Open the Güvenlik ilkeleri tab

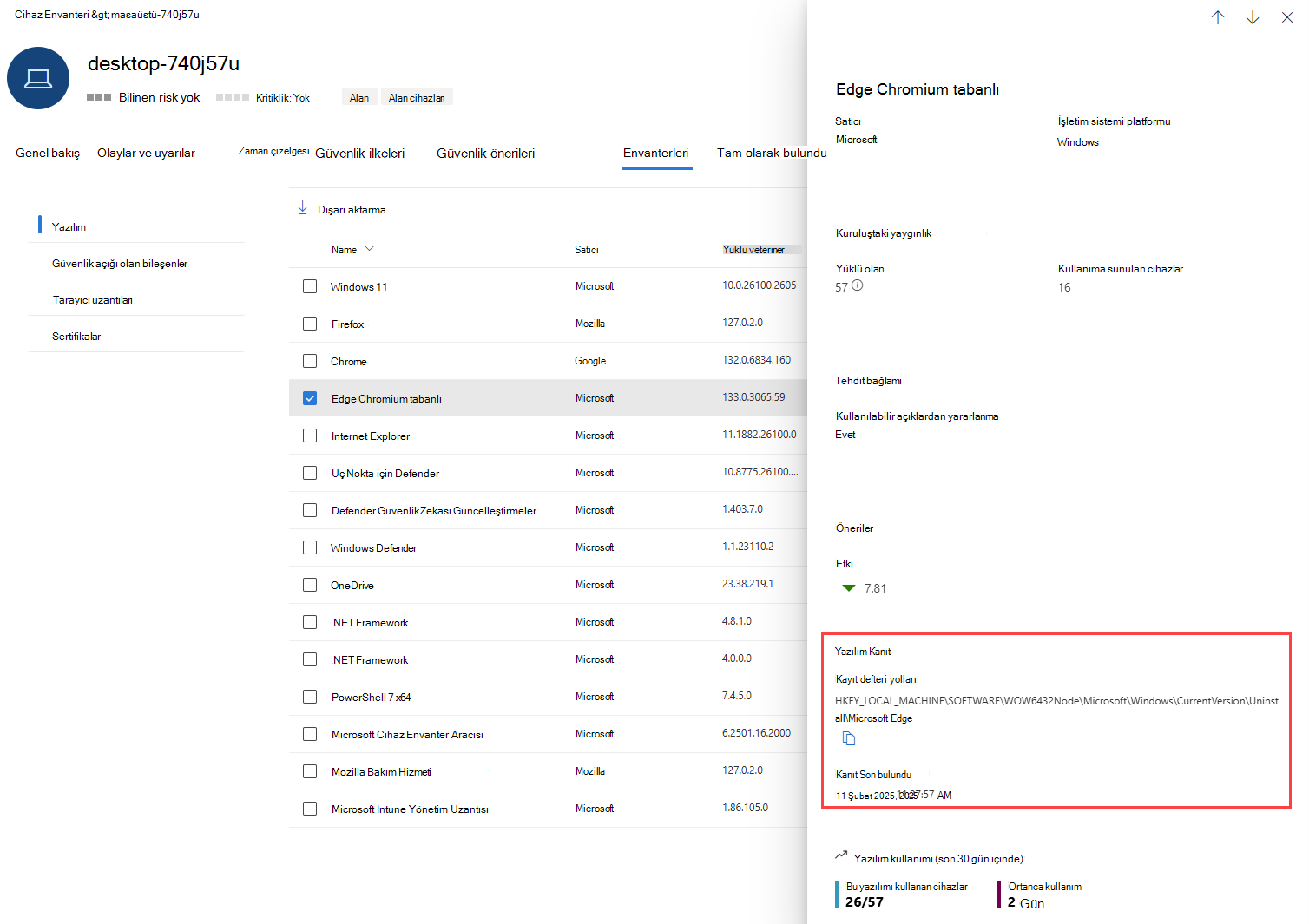click(x=360, y=154)
